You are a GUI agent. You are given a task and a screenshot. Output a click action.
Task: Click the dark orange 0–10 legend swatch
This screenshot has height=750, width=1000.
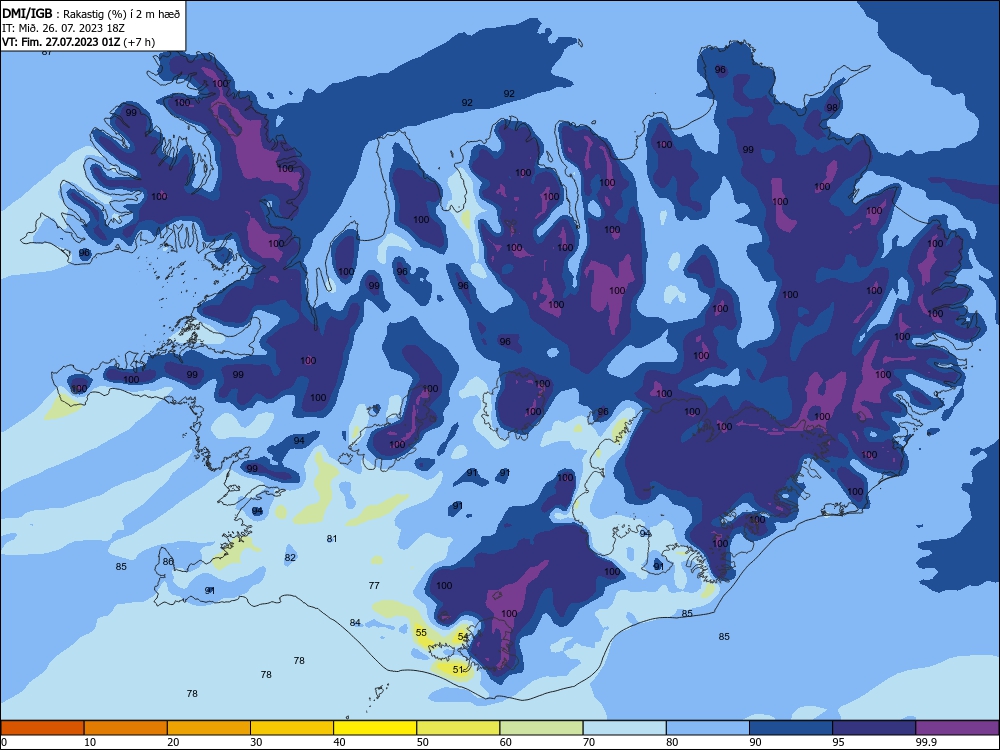pyautogui.click(x=42, y=728)
